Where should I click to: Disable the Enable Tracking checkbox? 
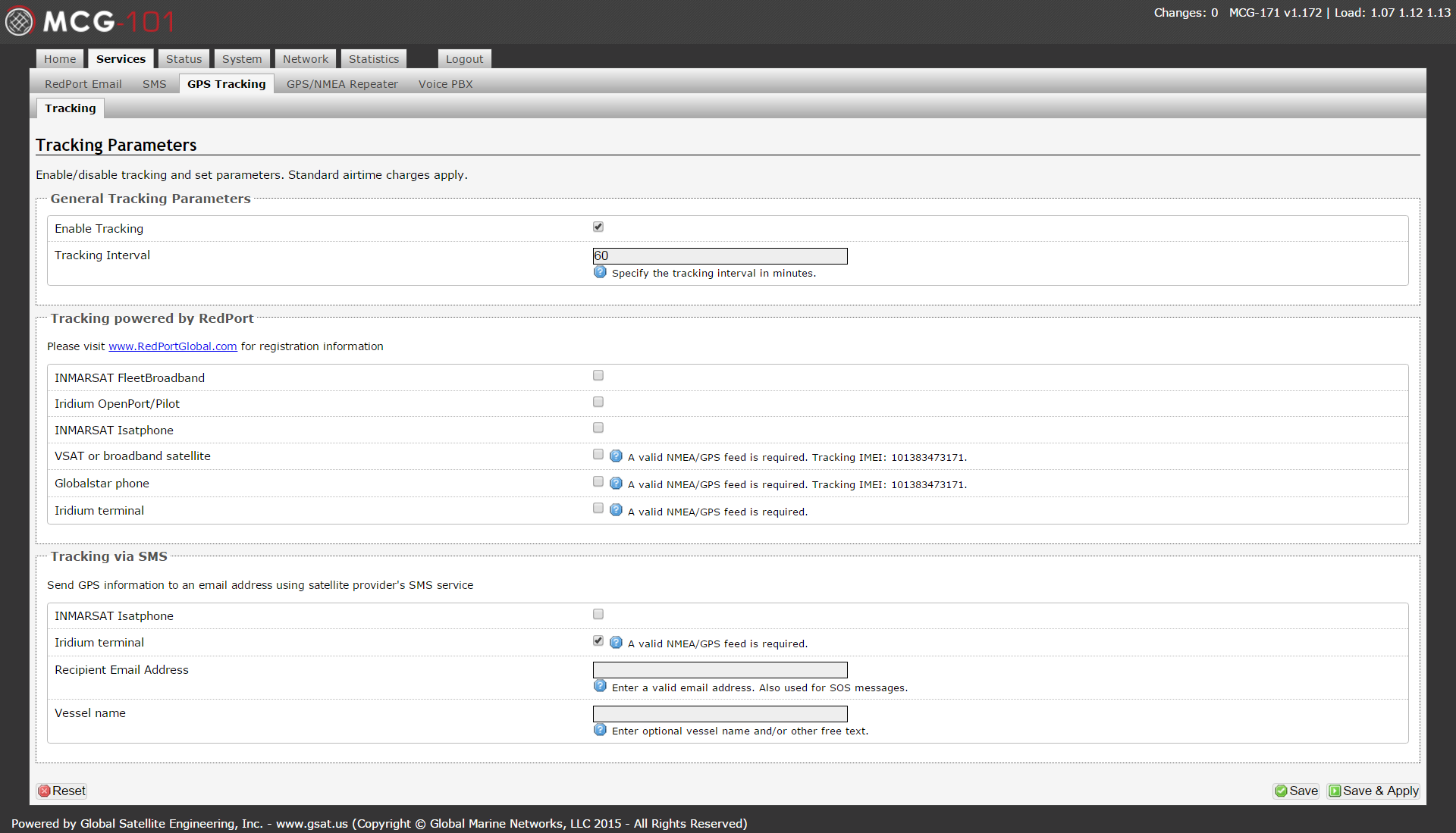[x=598, y=227]
